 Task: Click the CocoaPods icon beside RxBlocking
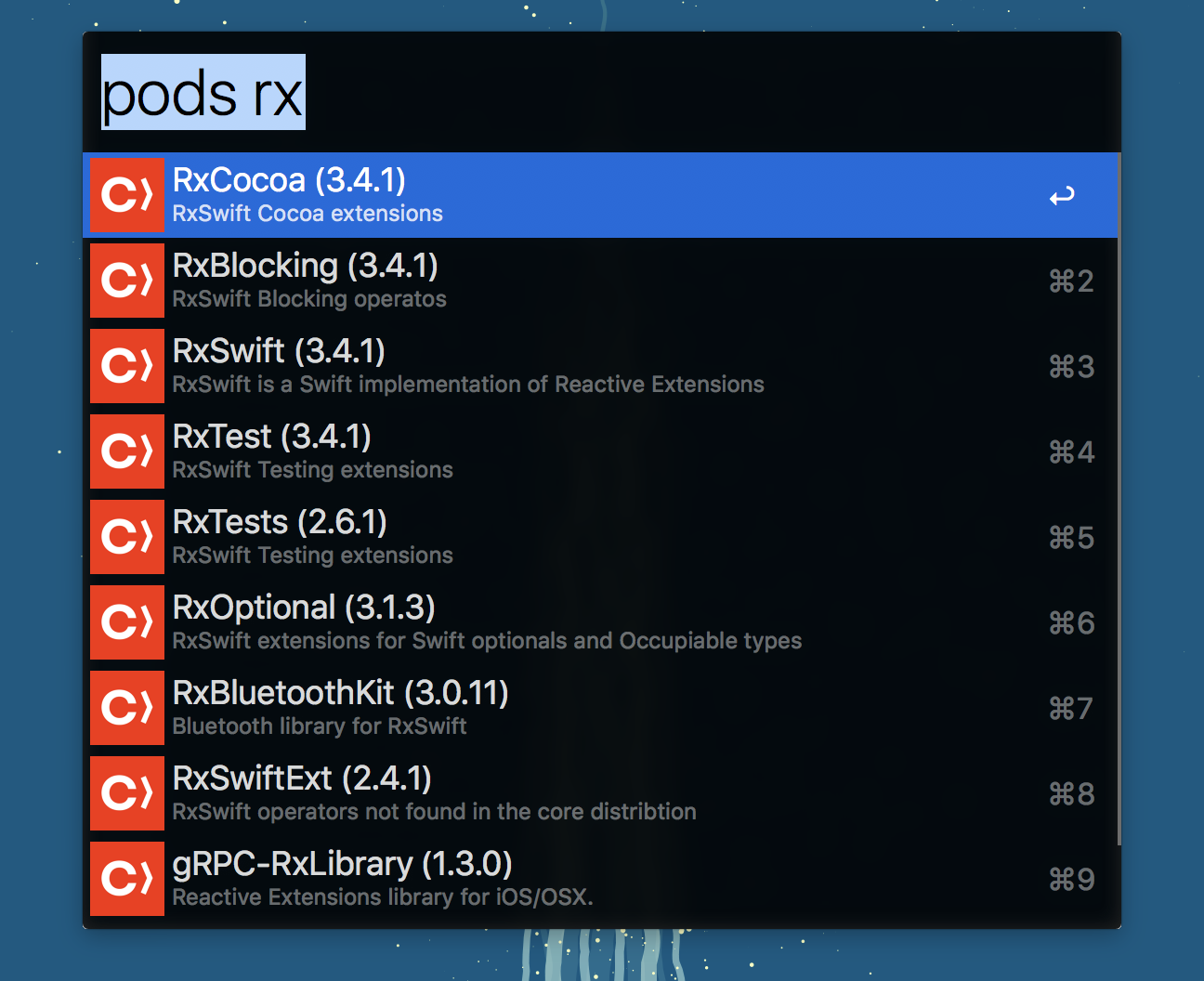click(x=127, y=281)
